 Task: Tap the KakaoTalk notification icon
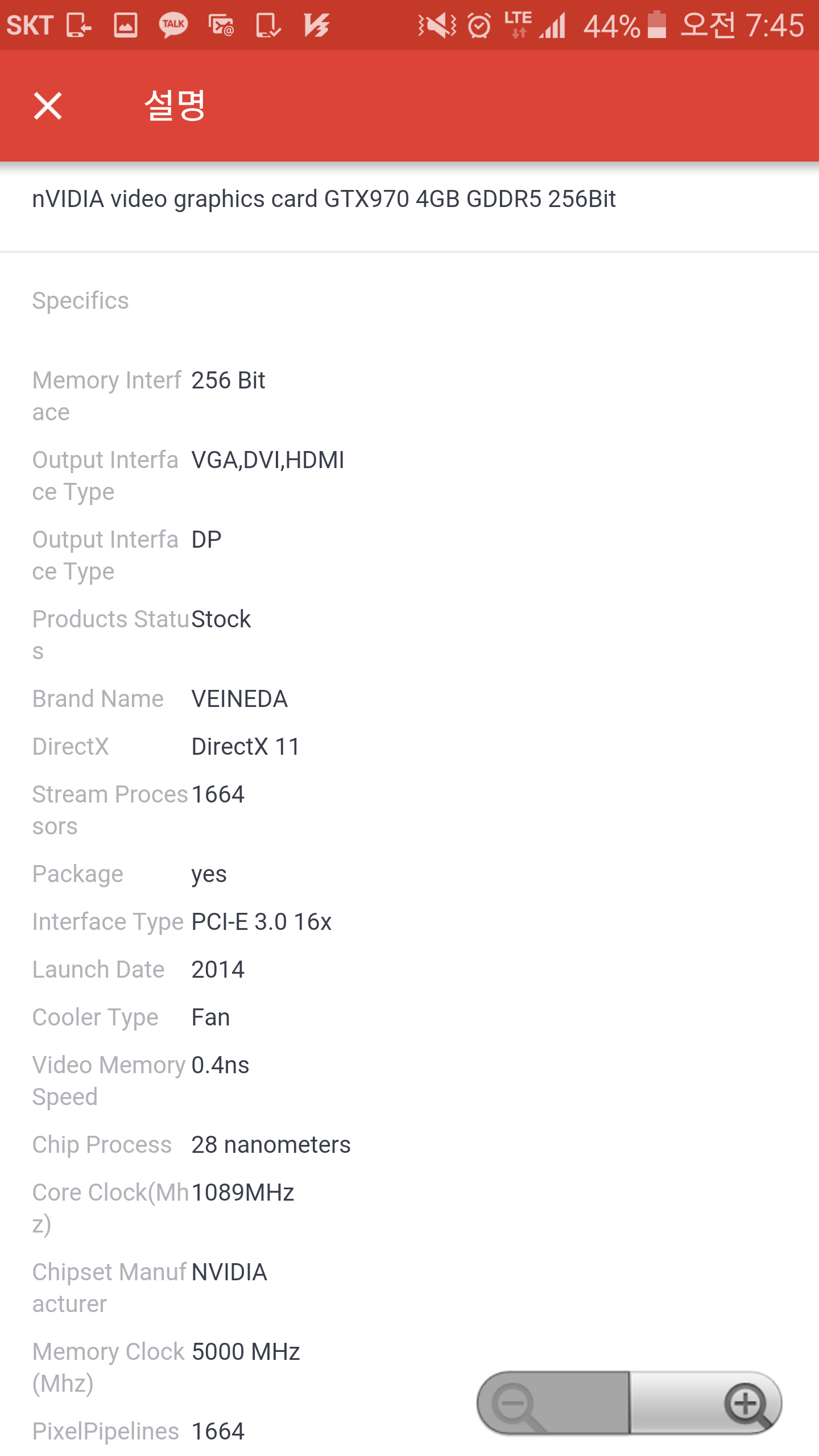pos(173,25)
